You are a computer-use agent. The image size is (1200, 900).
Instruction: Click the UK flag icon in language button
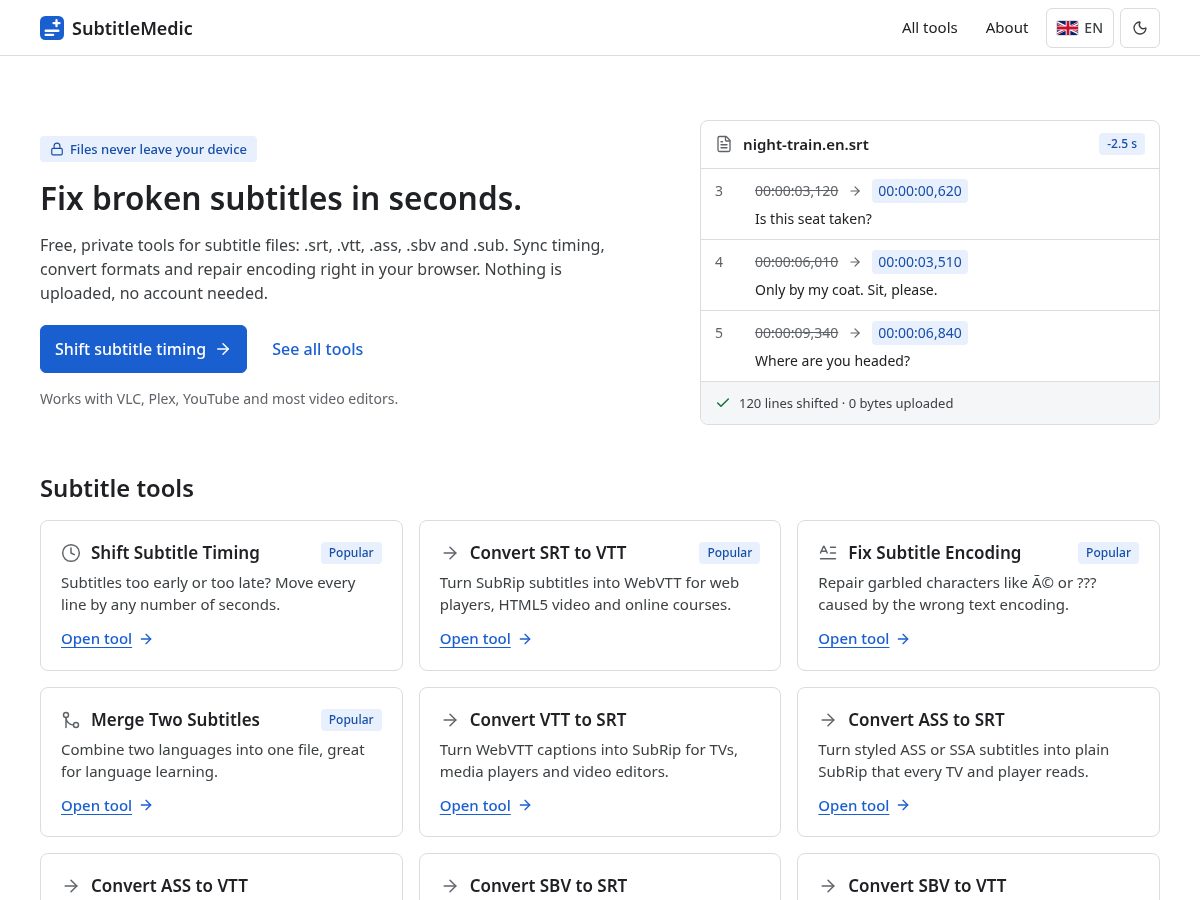1067,28
